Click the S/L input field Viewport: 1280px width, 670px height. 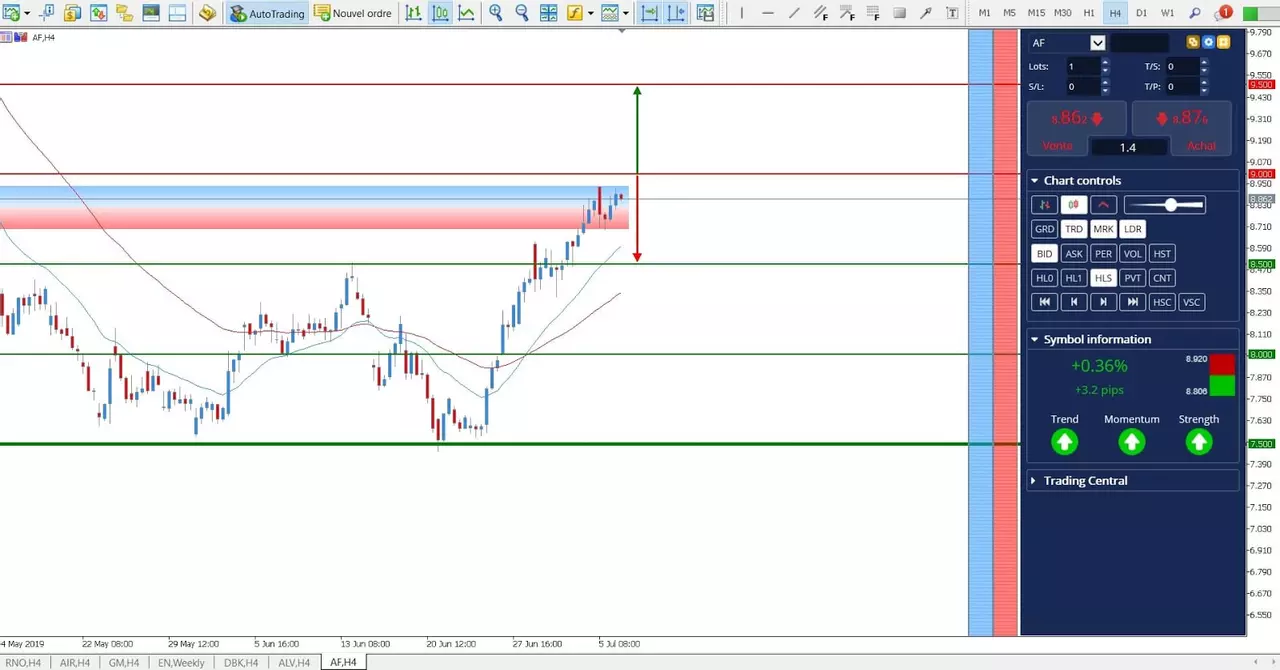point(1082,86)
